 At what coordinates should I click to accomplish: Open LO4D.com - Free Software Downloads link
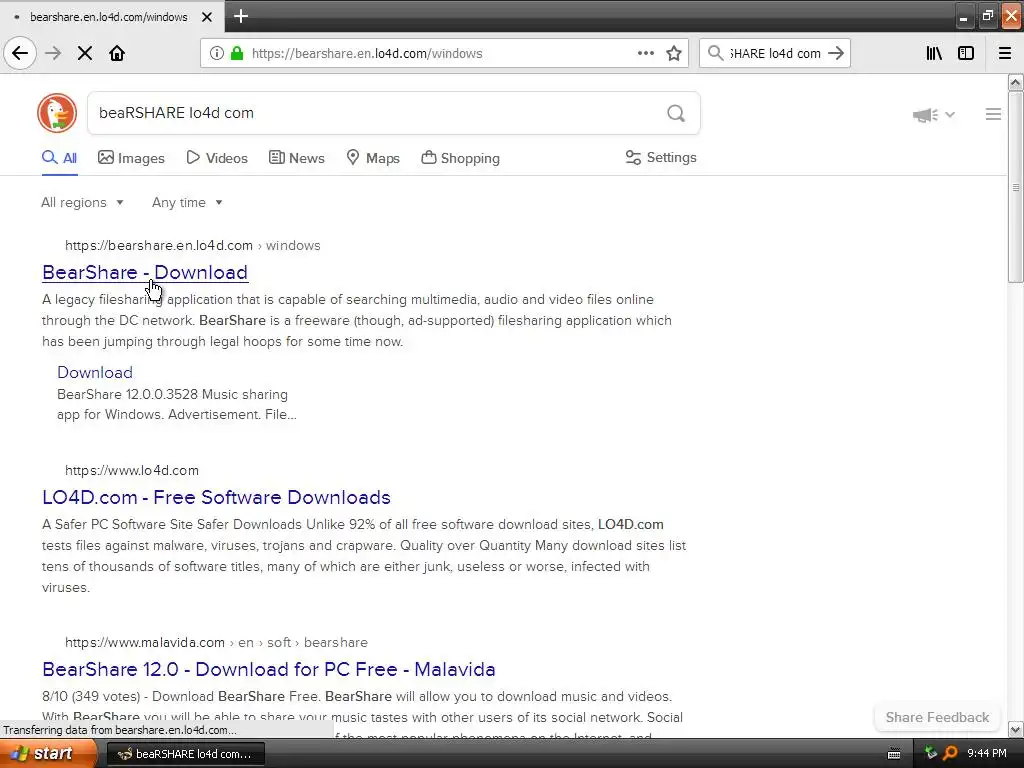click(x=216, y=497)
